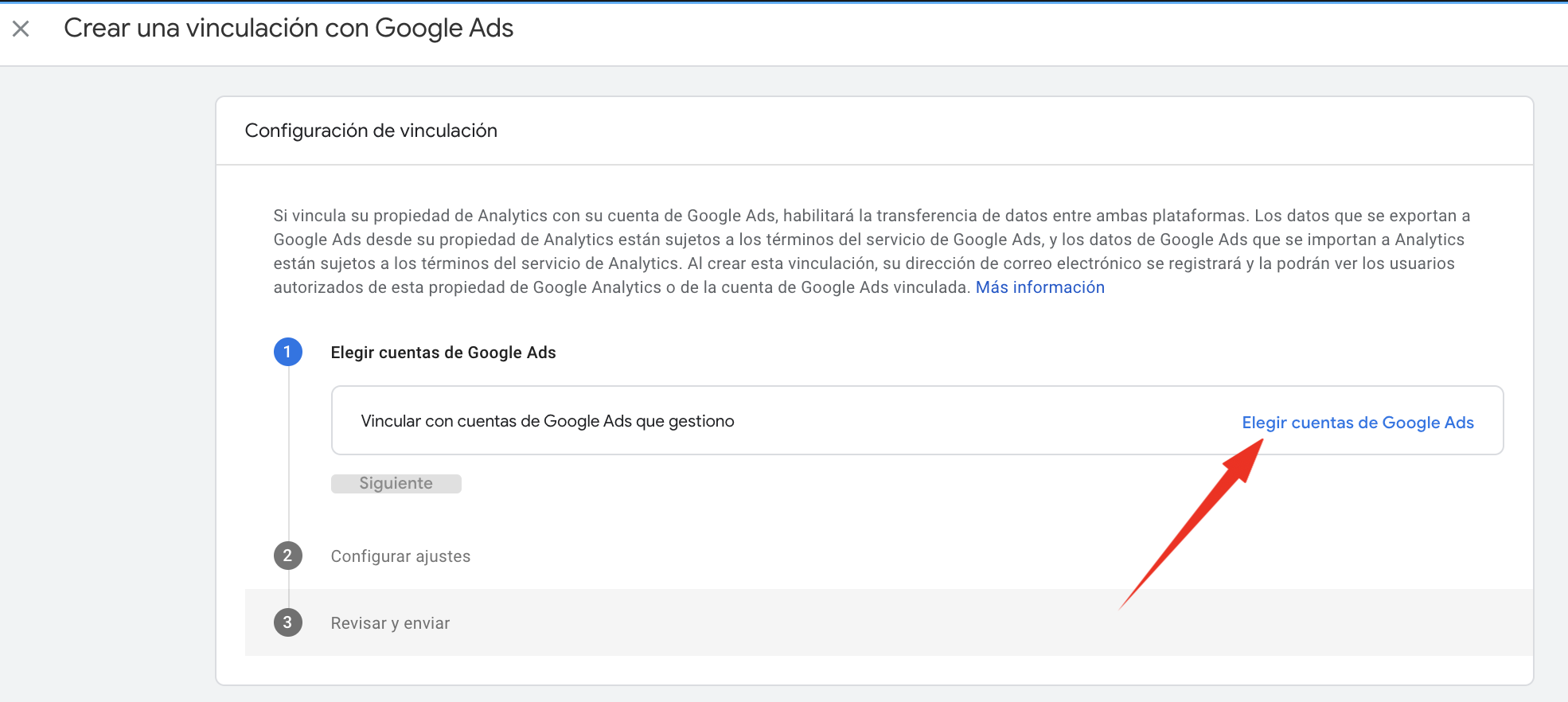Click the 'Crear una vinculación con Google Ads' title
The width and height of the screenshot is (1568, 702).
(289, 29)
